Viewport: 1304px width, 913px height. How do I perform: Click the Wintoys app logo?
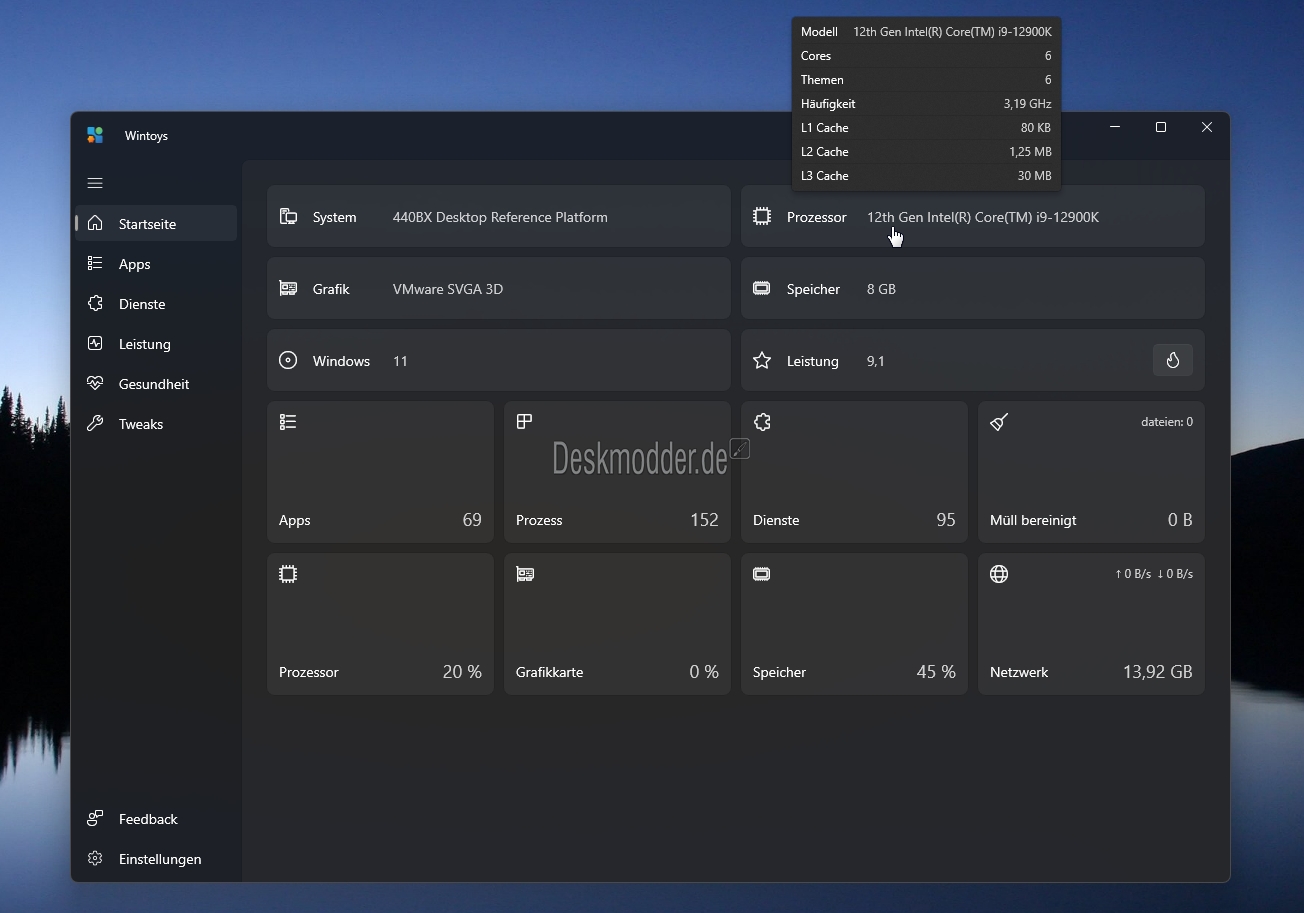tap(95, 135)
